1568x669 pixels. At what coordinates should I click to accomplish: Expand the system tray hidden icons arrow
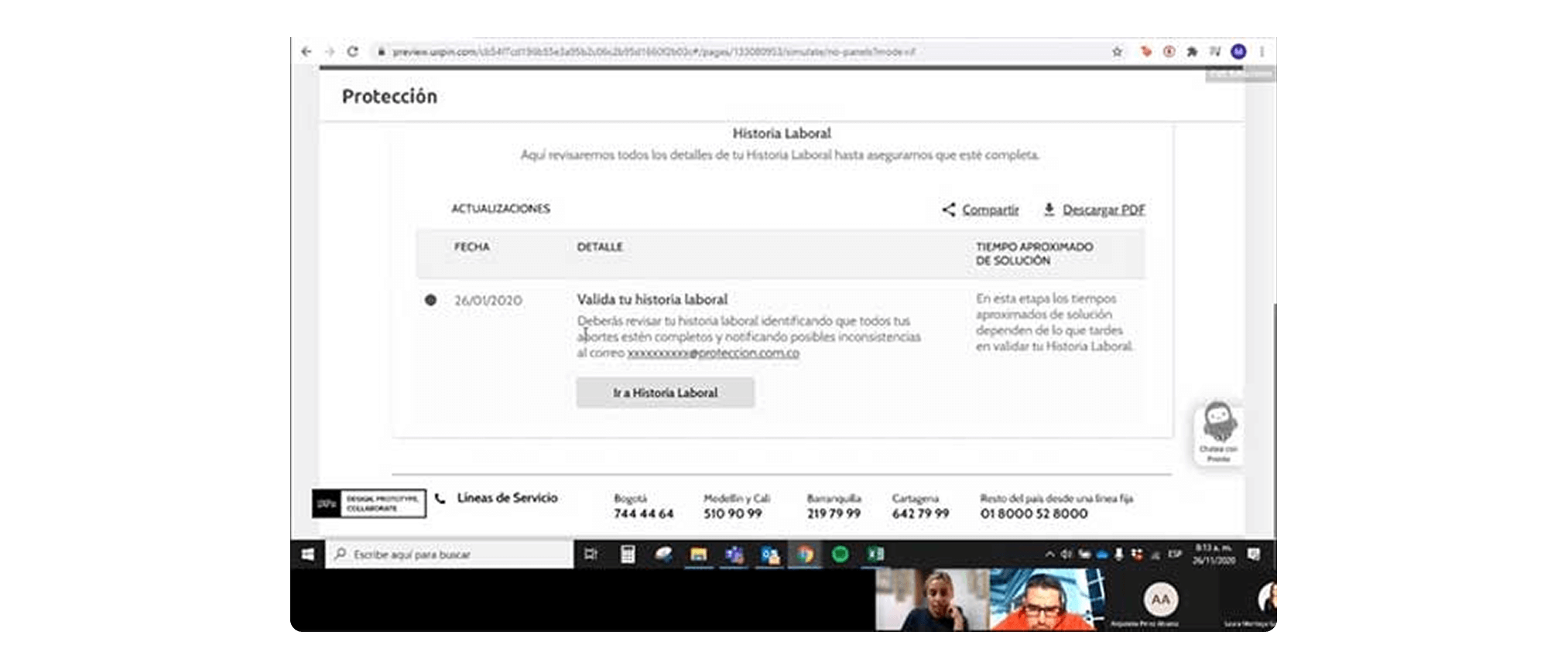pos(1049,555)
